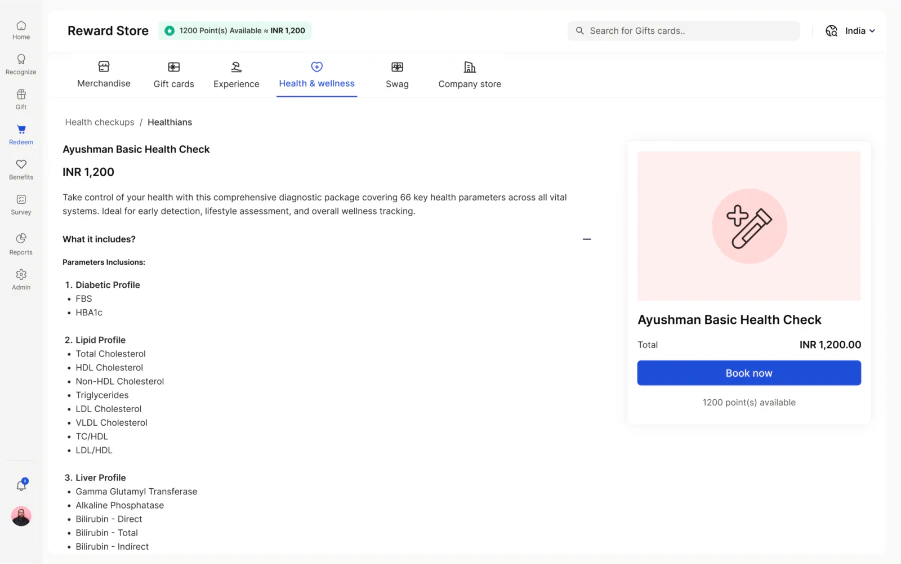Click the Lipid Profile heading
The height and width of the screenshot is (564, 901).
pyautogui.click(x=100, y=340)
